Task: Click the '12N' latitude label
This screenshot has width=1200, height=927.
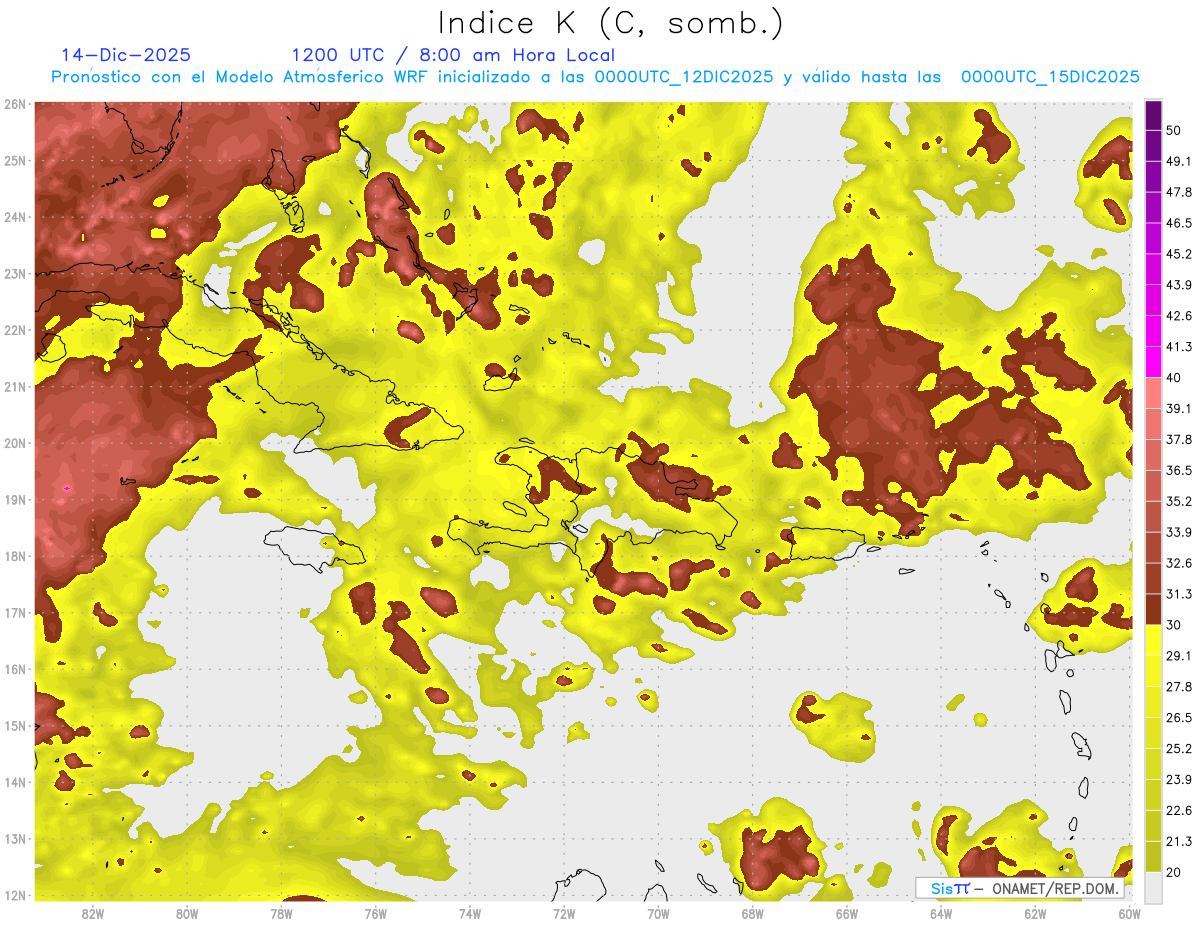Action: pos(15,895)
